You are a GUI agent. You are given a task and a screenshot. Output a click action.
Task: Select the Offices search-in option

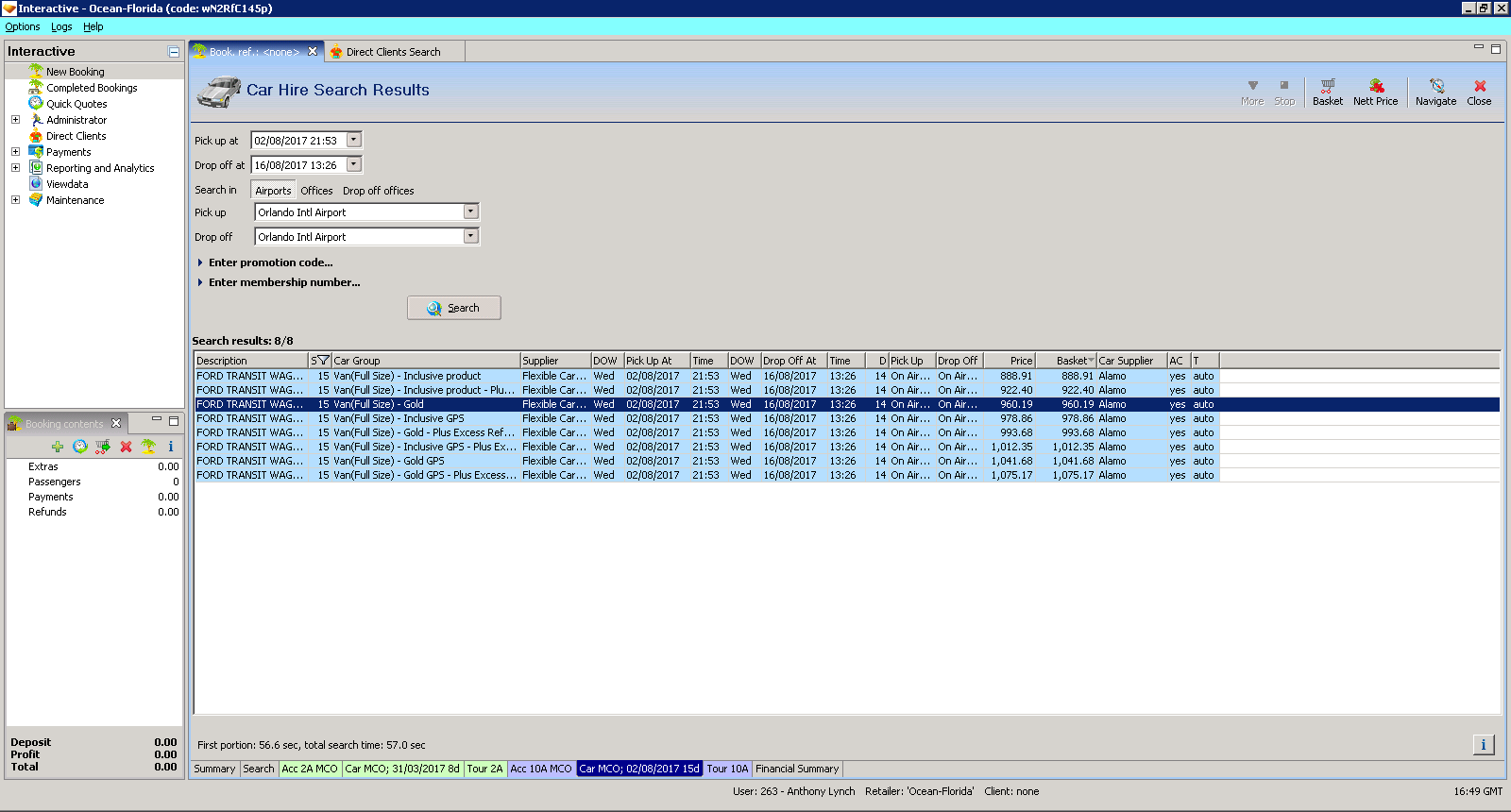[316, 191]
